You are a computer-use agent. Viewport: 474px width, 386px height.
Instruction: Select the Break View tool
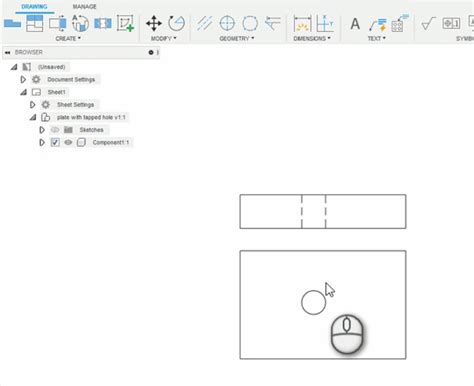pos(103,24)
